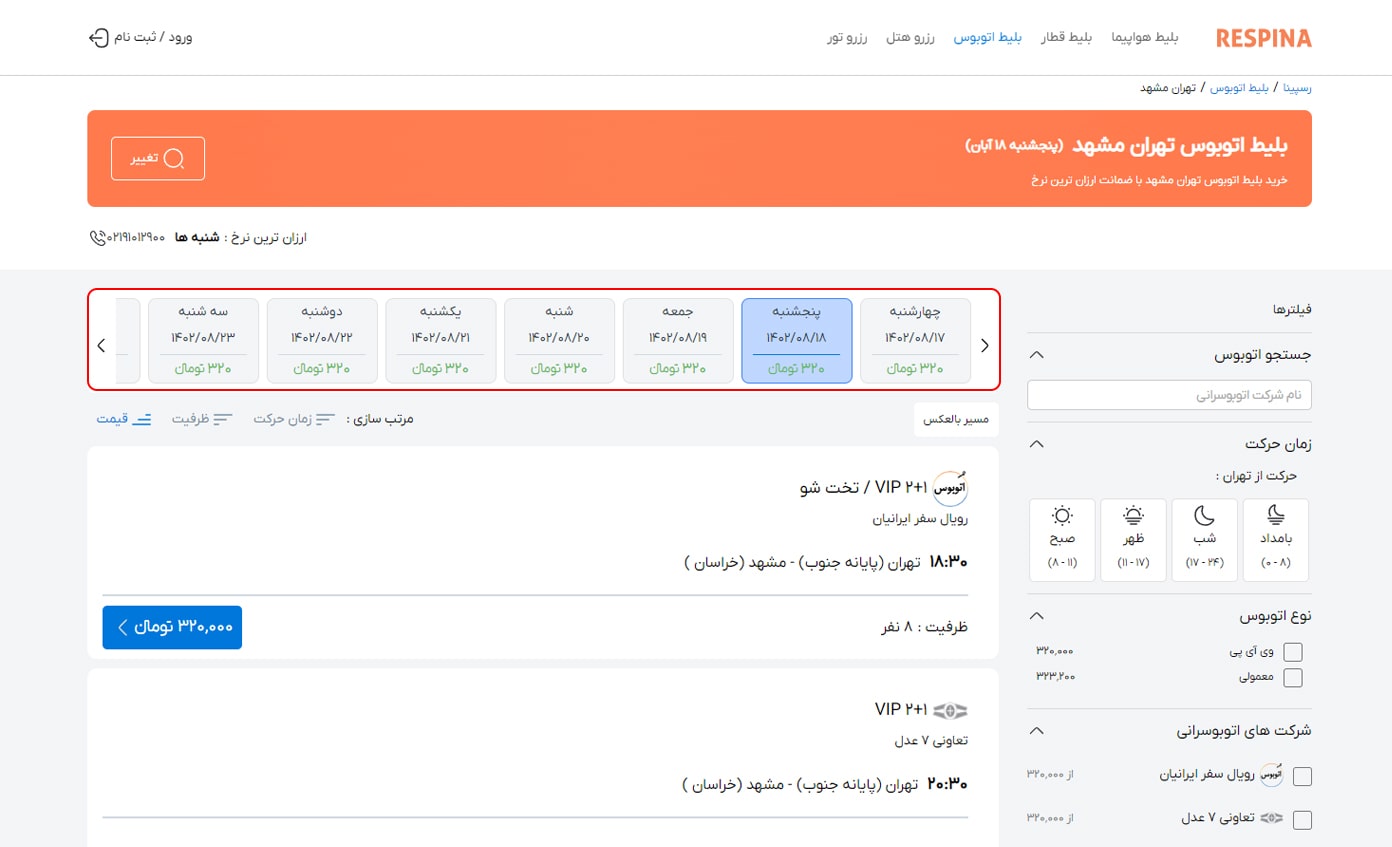Click the RESPINA logo
Viewport: 1392px width, 847px height.
tap(1262, 37)
